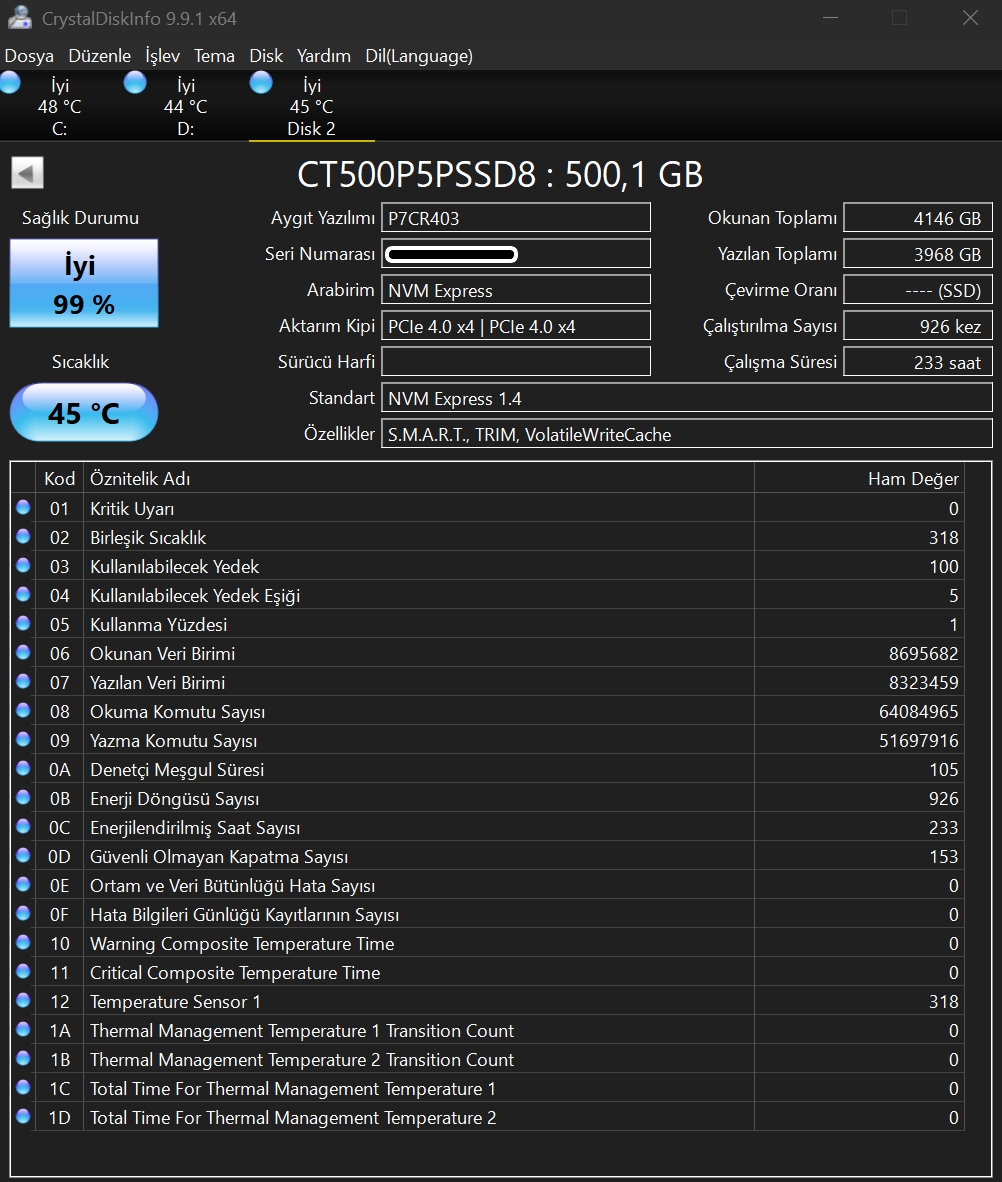Click Çalışma Süresi value 233 saat
This screenshot has height=1182, width=1002.
point(918,362)
